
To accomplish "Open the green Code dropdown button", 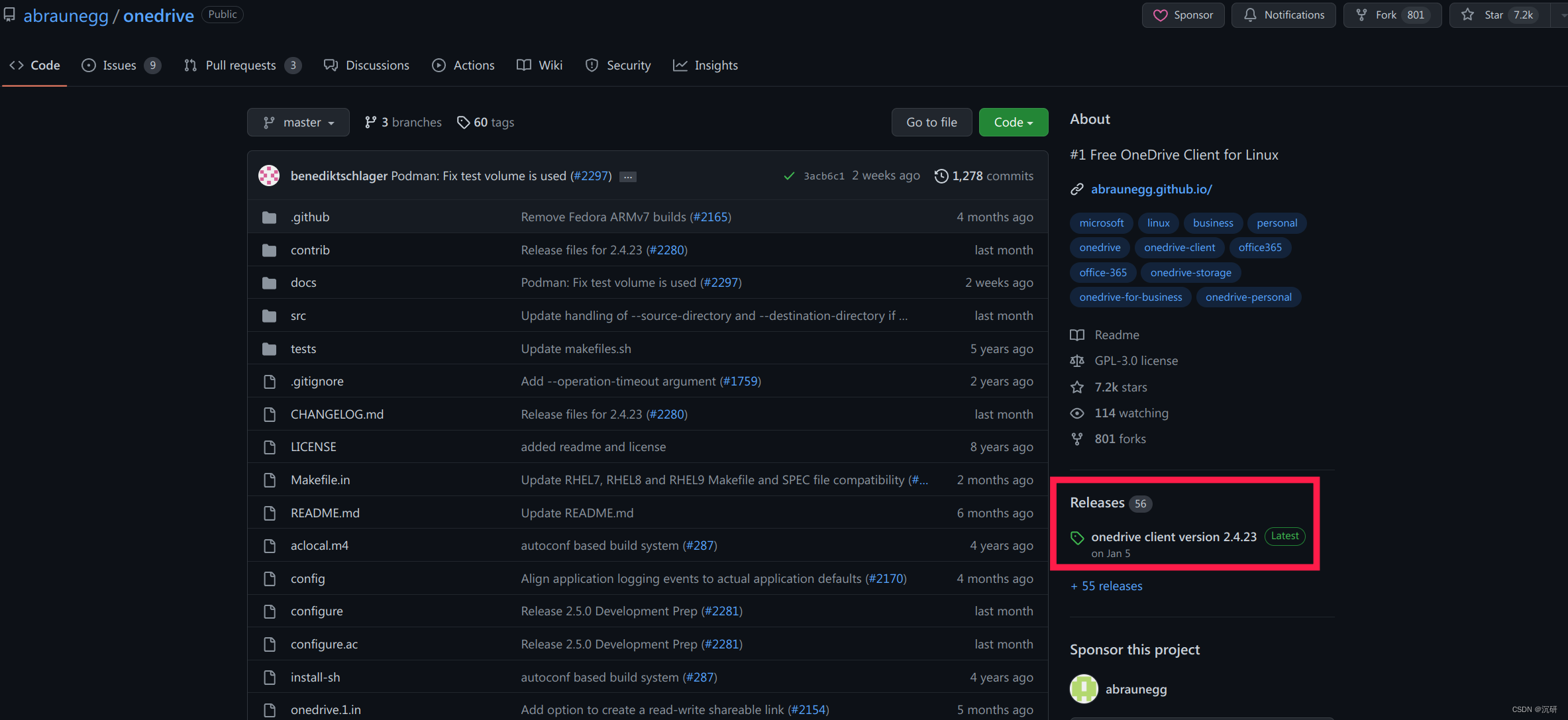I will (1014, 123).
